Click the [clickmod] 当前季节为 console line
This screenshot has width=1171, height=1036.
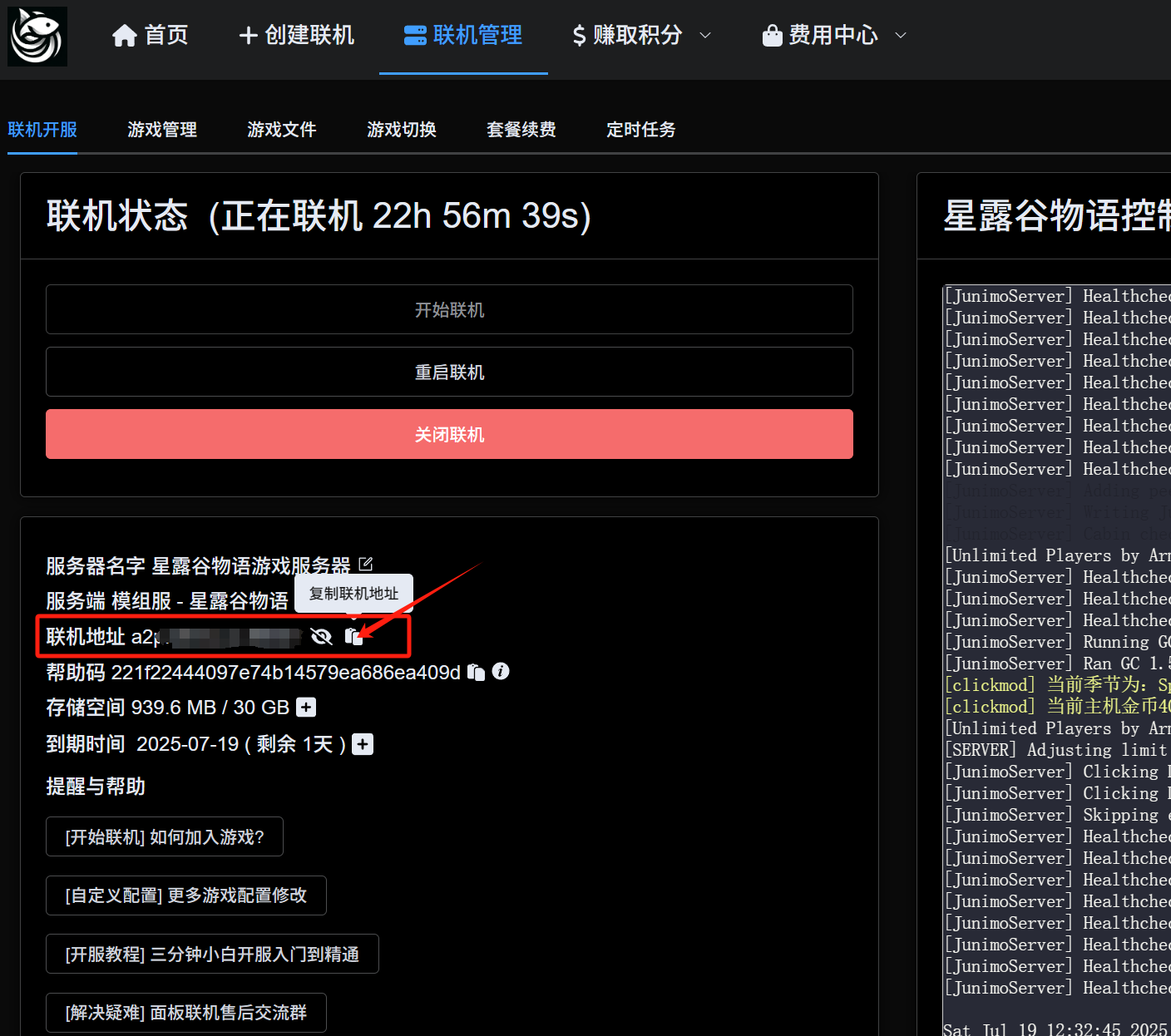(1057, 685)
